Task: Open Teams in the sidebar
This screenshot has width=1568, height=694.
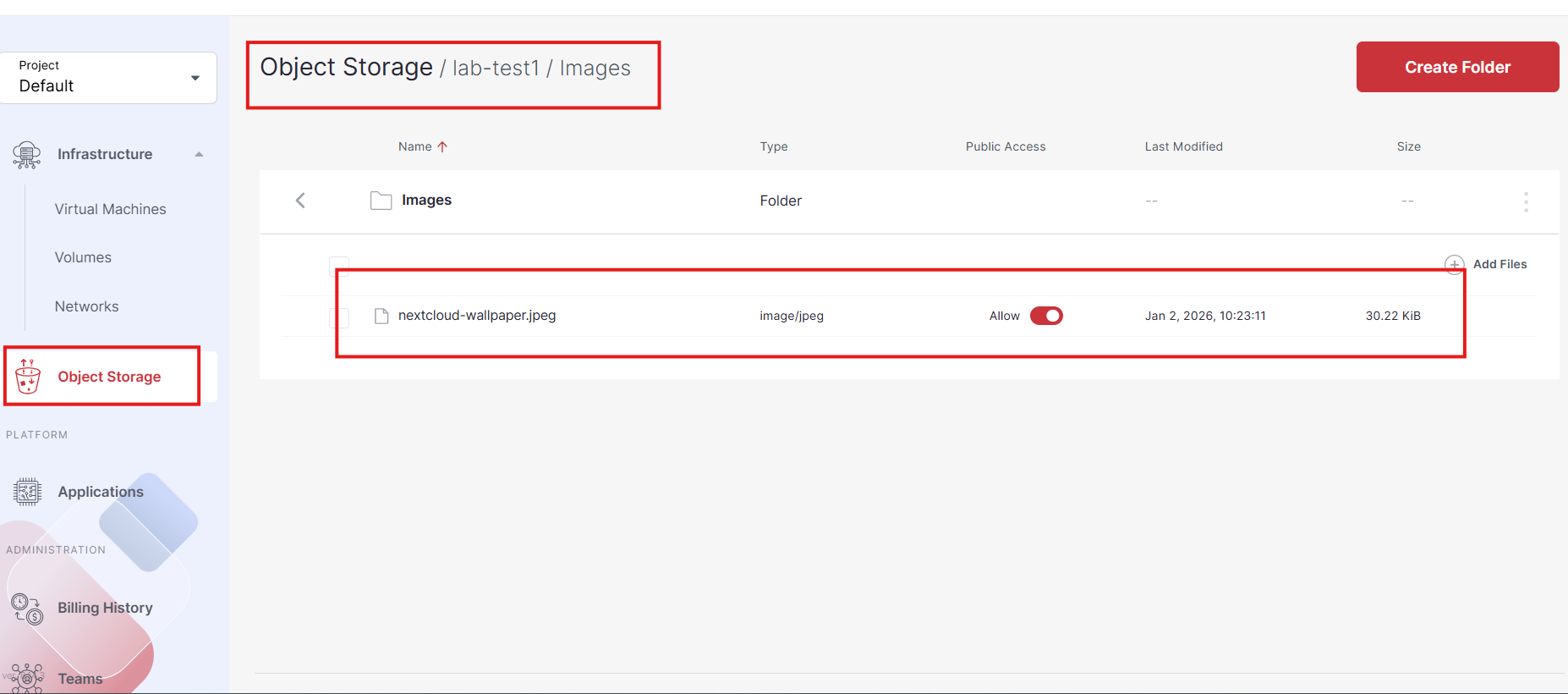Action: [x=80, y=679]
